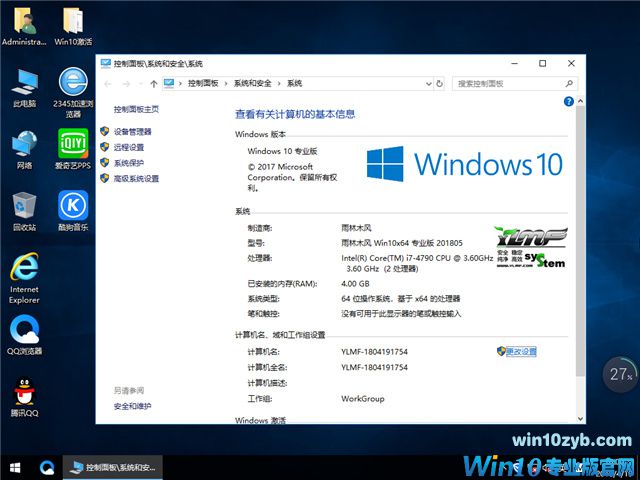Screen dimensions: 640x480
Task: Click the 27% floating memory widget
Action: coord(620,374)
